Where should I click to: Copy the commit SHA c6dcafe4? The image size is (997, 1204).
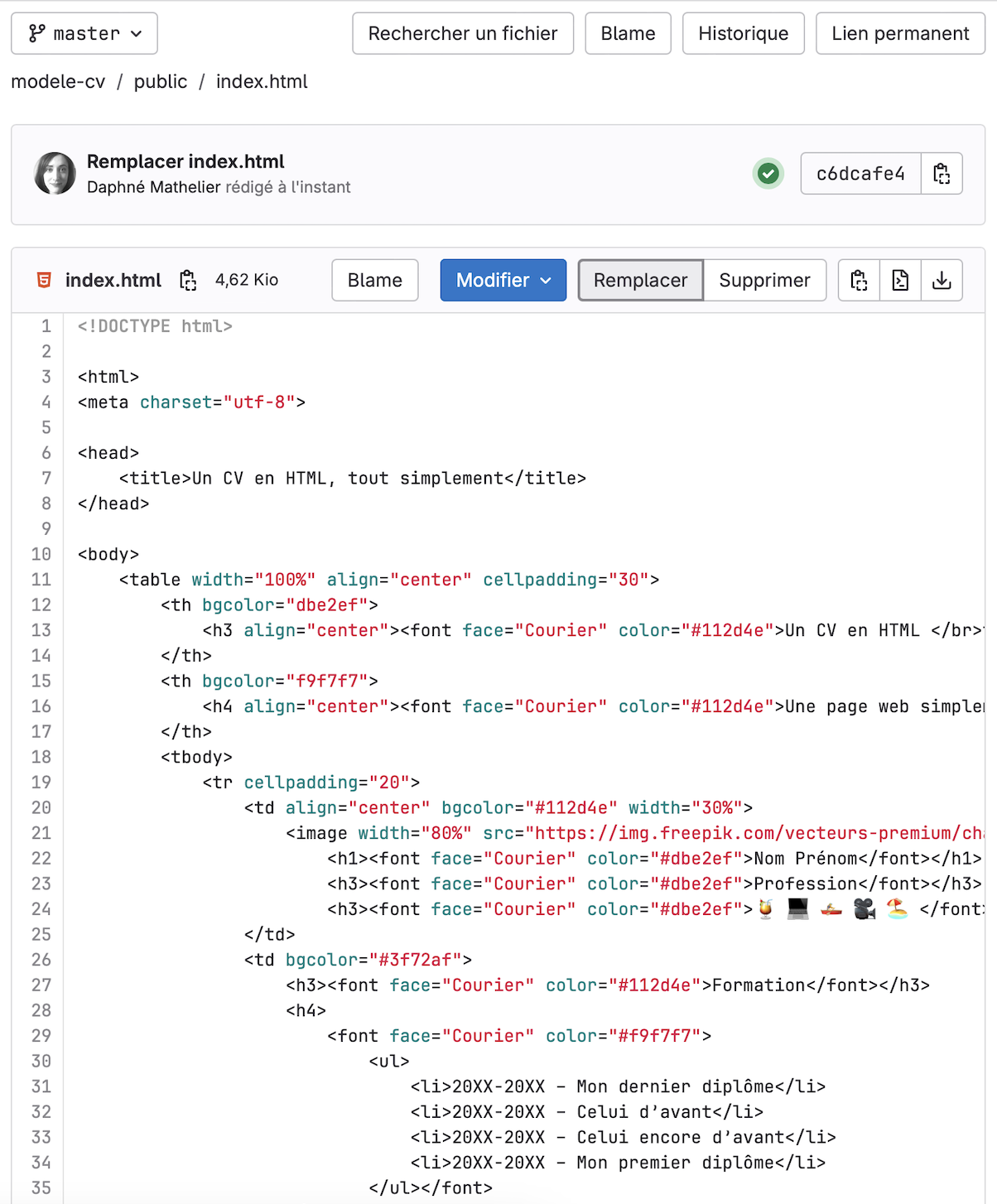942,174
